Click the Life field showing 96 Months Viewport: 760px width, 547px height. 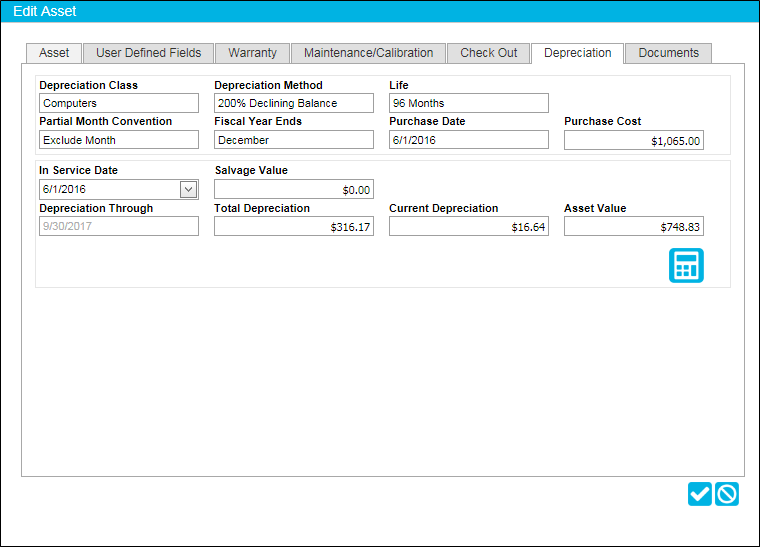(469, 103)
